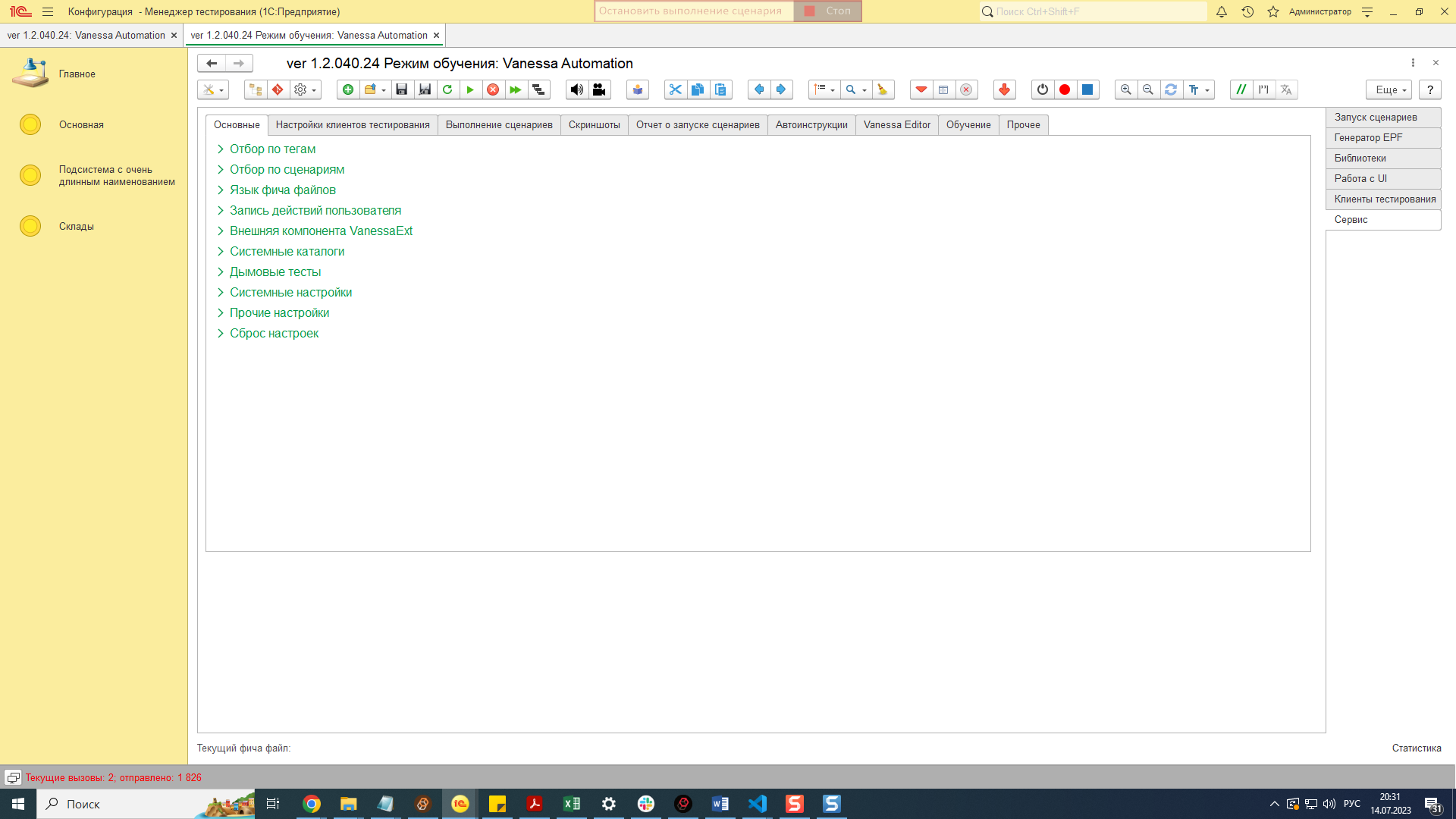Click the scissors cut icon
1456x819 pixels.
click(675, 89)
